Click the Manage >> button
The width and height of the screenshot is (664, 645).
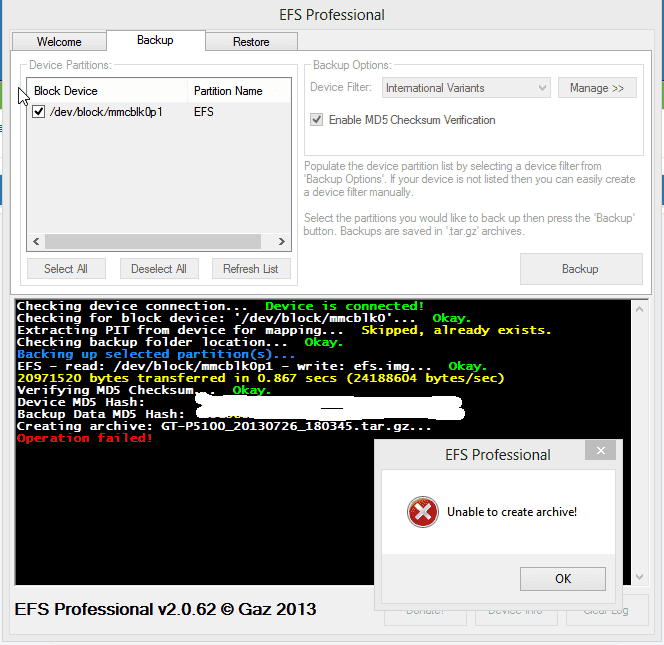coord(597,88)
